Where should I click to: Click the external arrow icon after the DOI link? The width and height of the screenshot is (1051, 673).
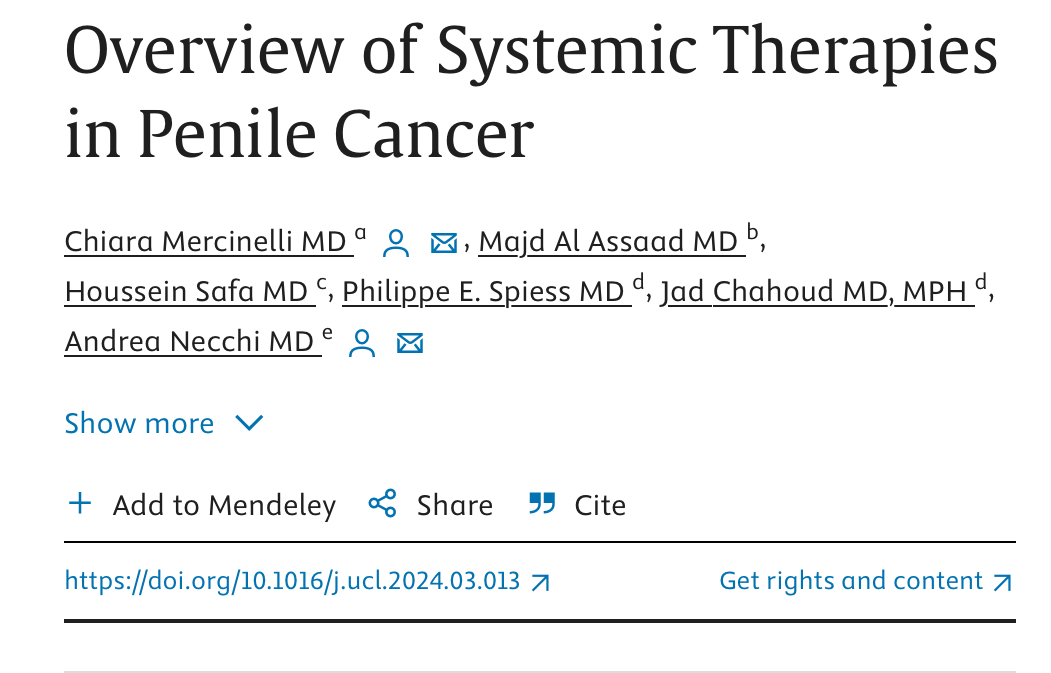click(x=540, y=583)
